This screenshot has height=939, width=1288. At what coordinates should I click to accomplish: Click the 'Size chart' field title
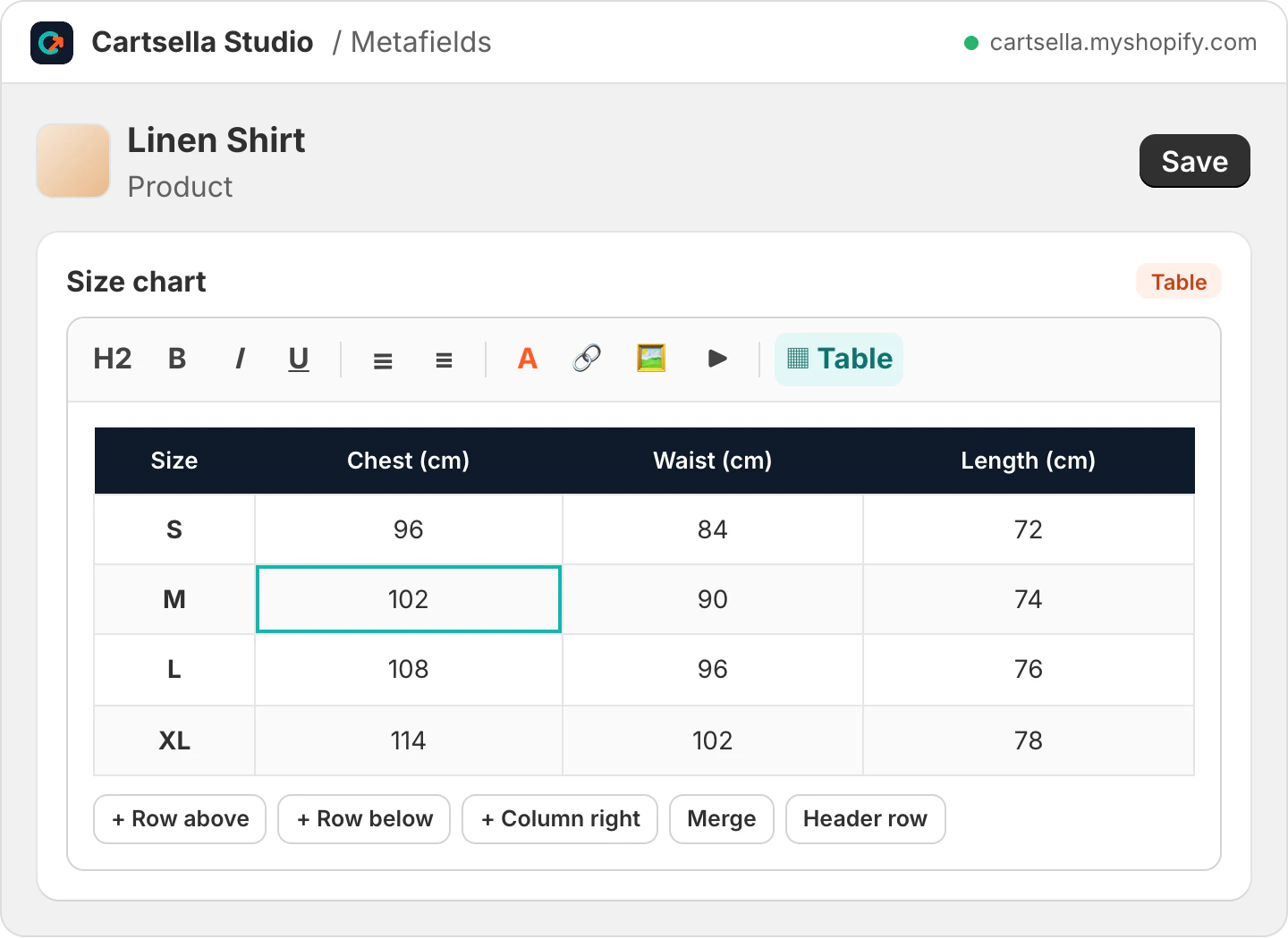136,282
